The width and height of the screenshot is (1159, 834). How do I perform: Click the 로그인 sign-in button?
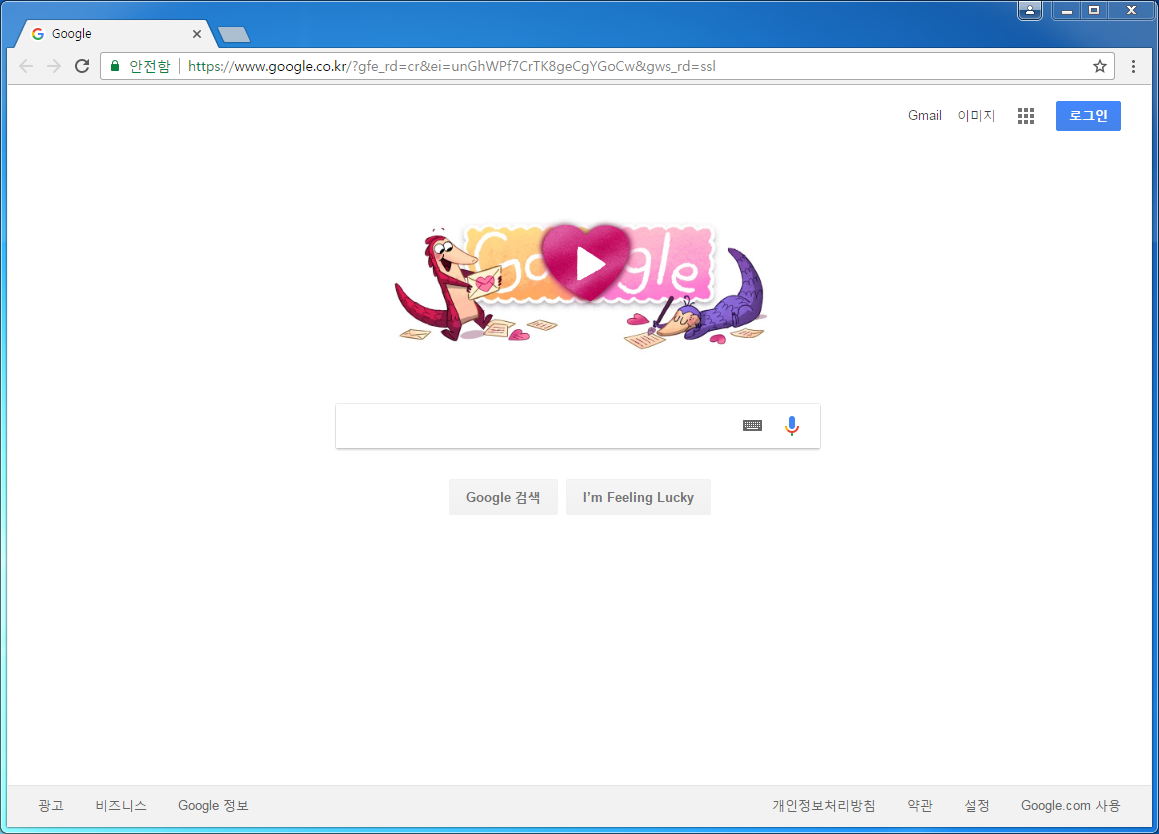[1088, 115]
